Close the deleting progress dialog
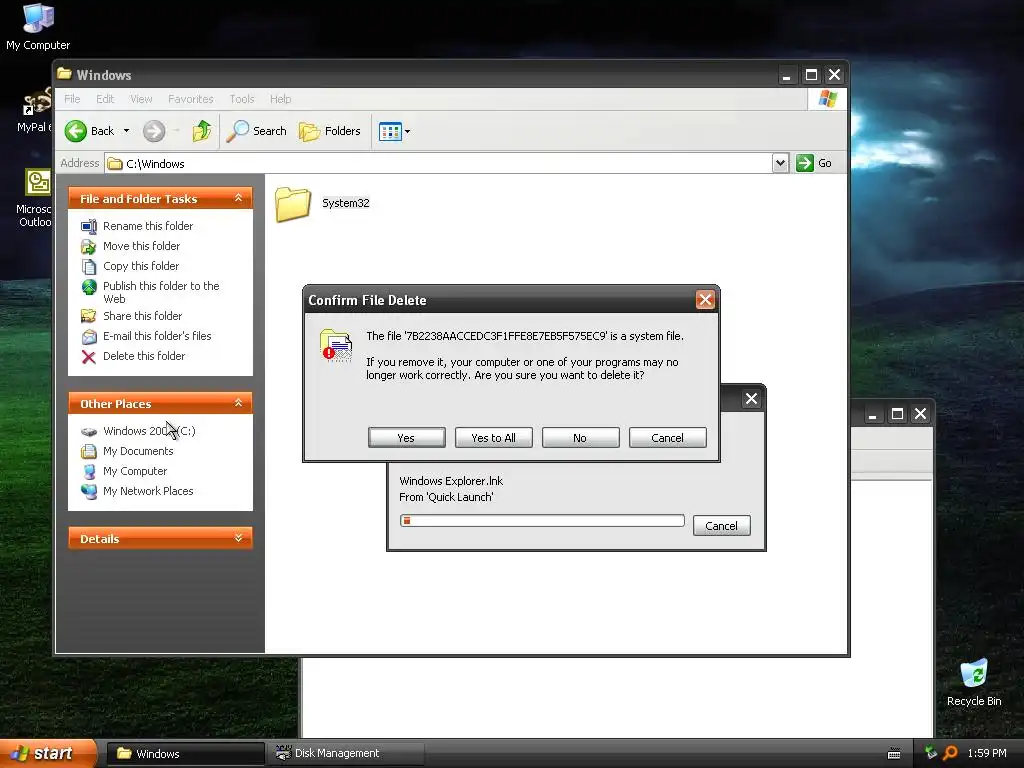1024x768 pixels. tap(752, 399)
